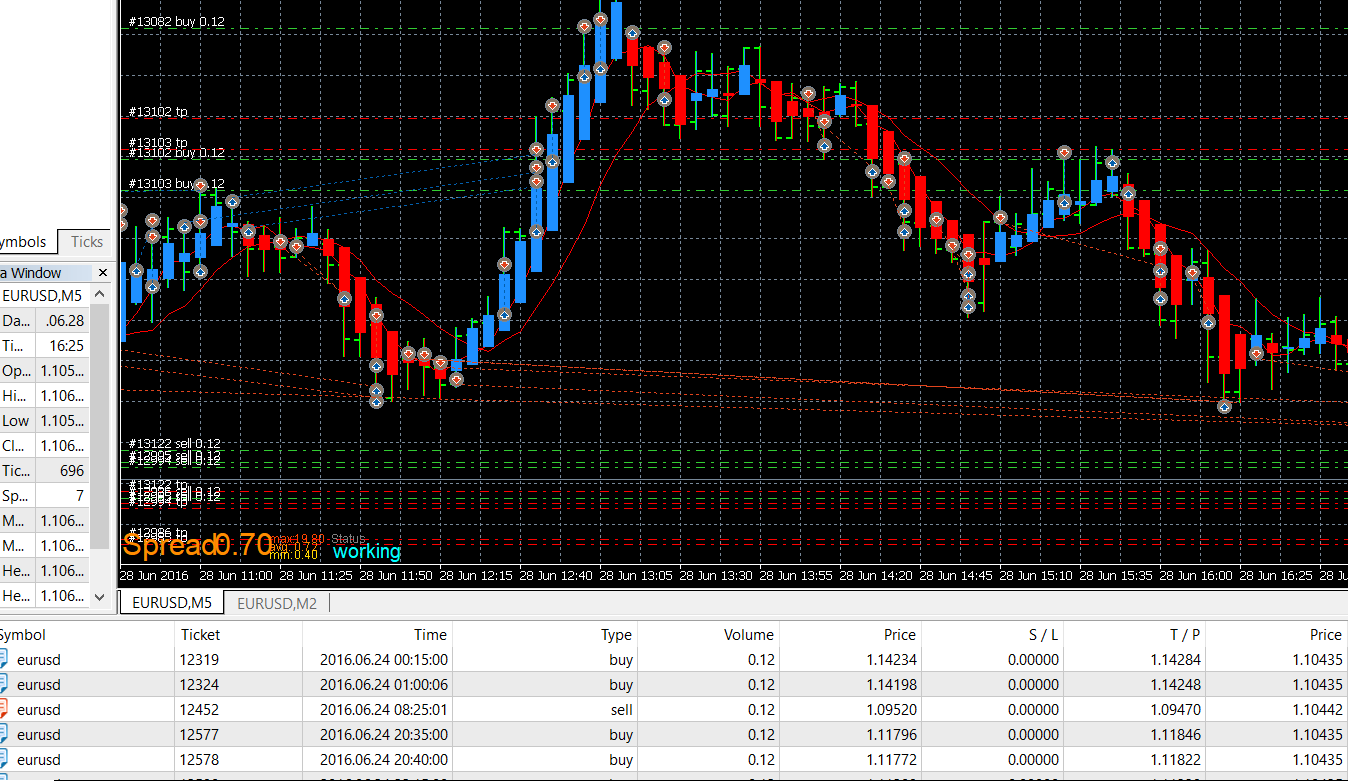Click the red sell order icon for ticket 12452

coord(3,710)
